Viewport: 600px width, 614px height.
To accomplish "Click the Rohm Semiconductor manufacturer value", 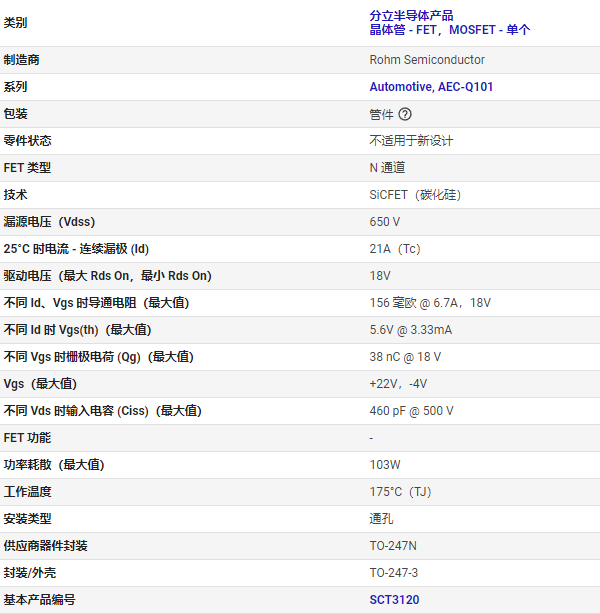I will 427,60.
